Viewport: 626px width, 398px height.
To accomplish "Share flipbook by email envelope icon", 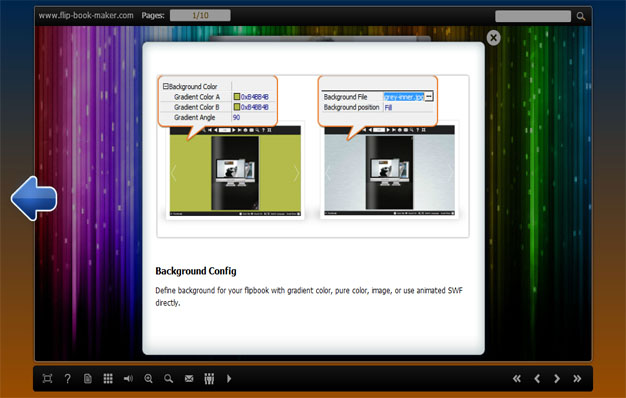I will [x=189, y=378].
